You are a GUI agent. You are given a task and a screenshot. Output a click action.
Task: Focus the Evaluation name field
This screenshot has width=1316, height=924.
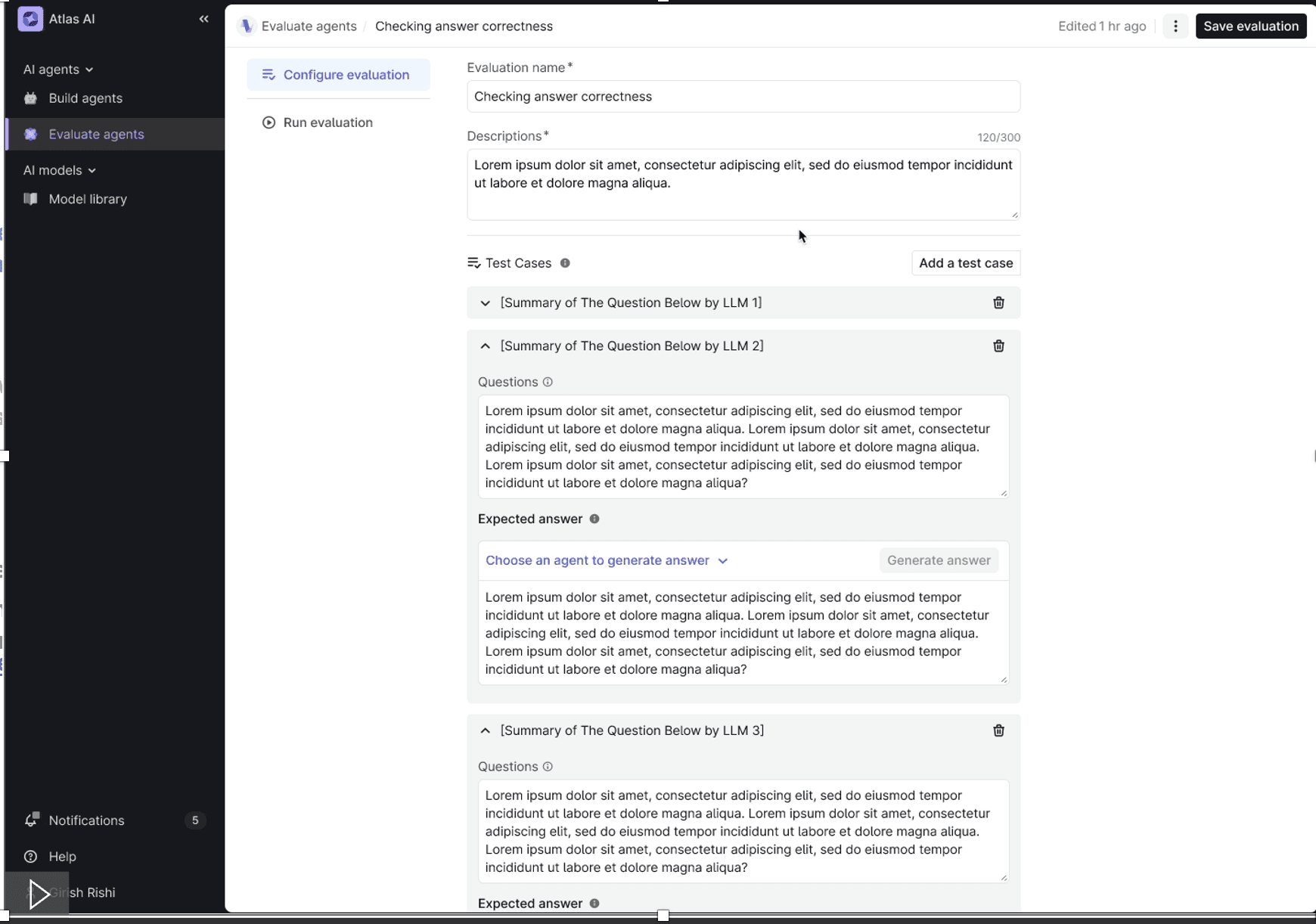pos(743,96)
